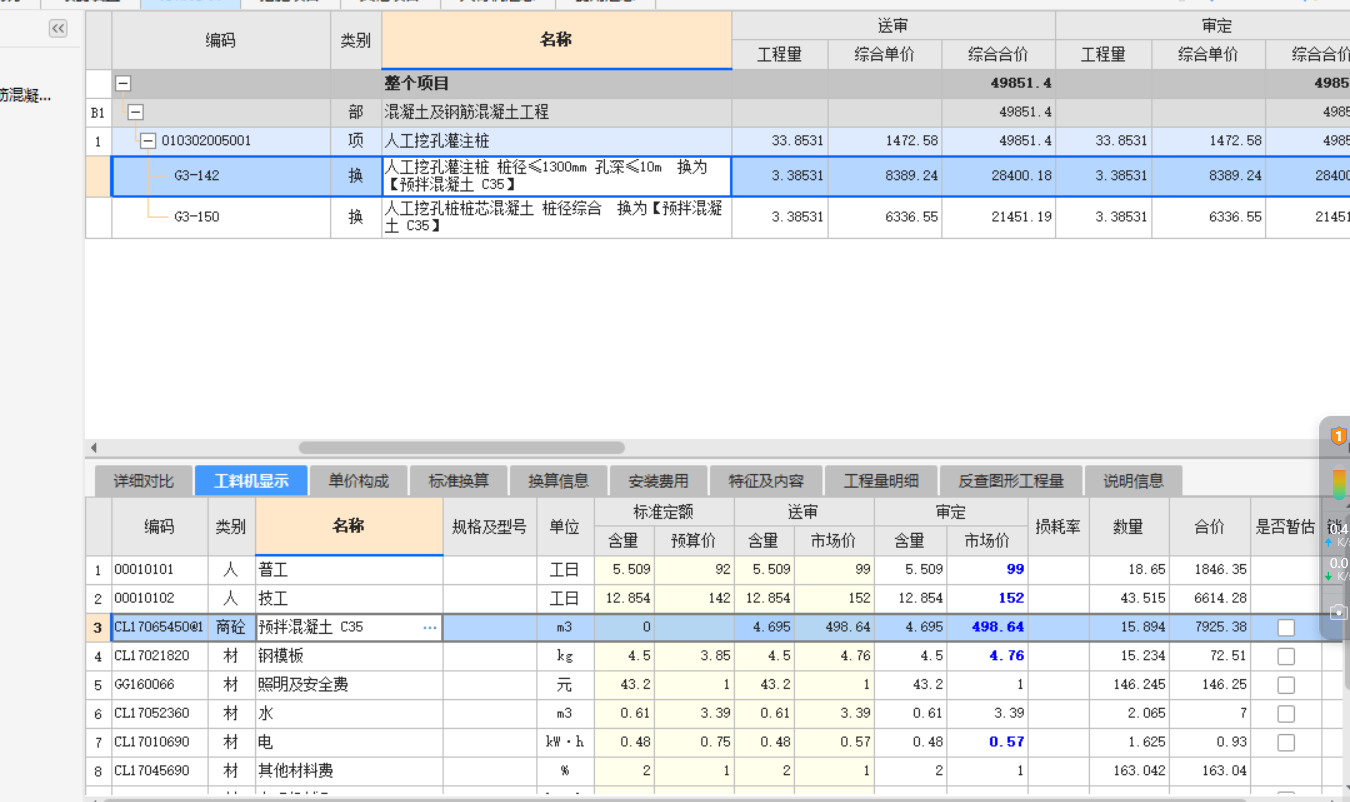Viewport: 1350px width, 802px height.
Task: Click the 合价 column header
Action: [1210, 526]
